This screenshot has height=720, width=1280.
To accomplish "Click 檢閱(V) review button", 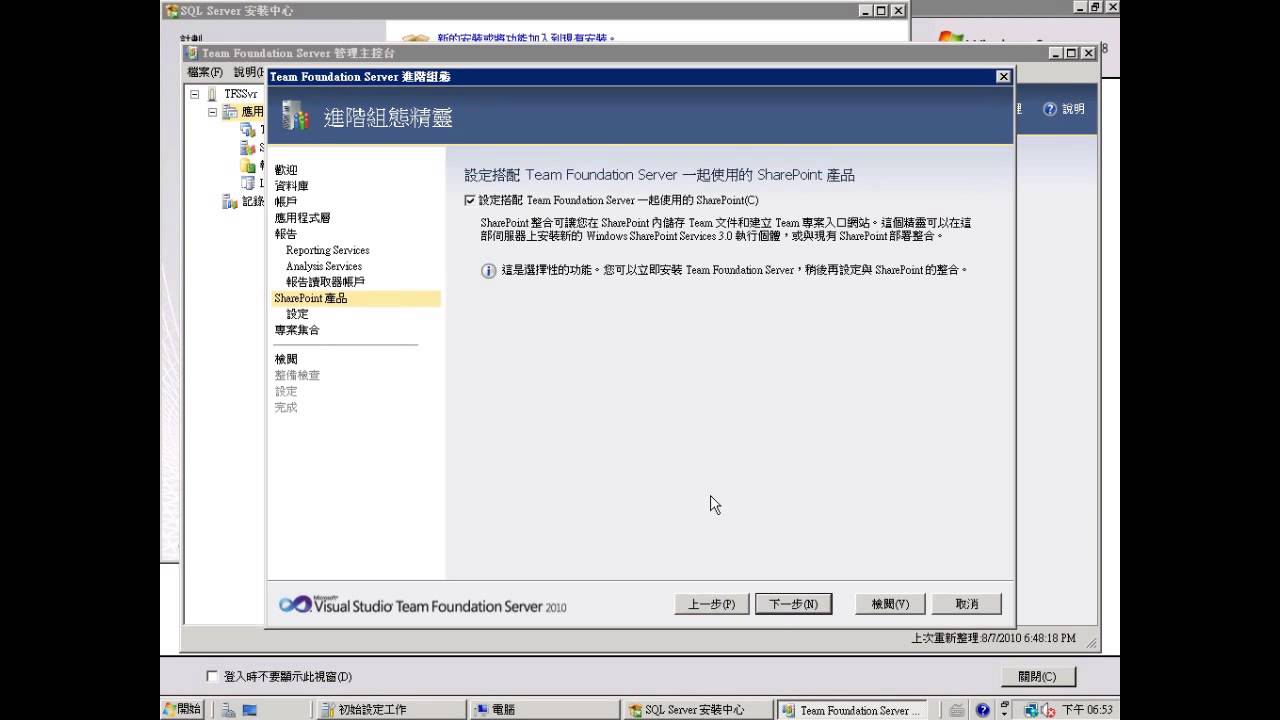I will pyautogui.click(x=890, y=604).
